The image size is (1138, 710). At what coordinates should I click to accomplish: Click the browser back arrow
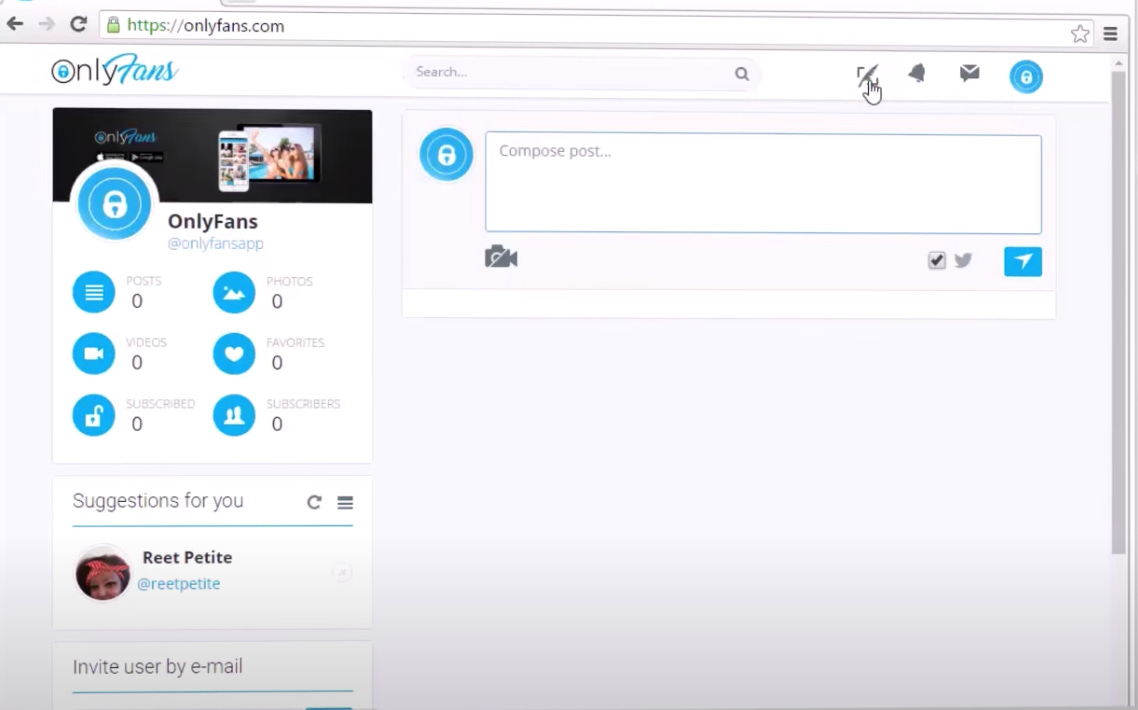click(15, 24)
